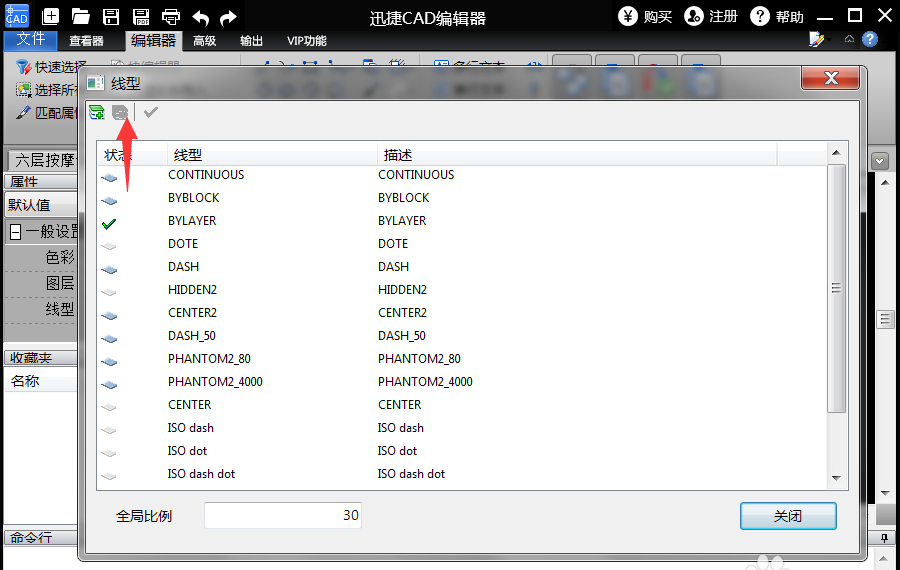
Task: Click status icon of ISO dash row
Action: [x=109, y=431]
